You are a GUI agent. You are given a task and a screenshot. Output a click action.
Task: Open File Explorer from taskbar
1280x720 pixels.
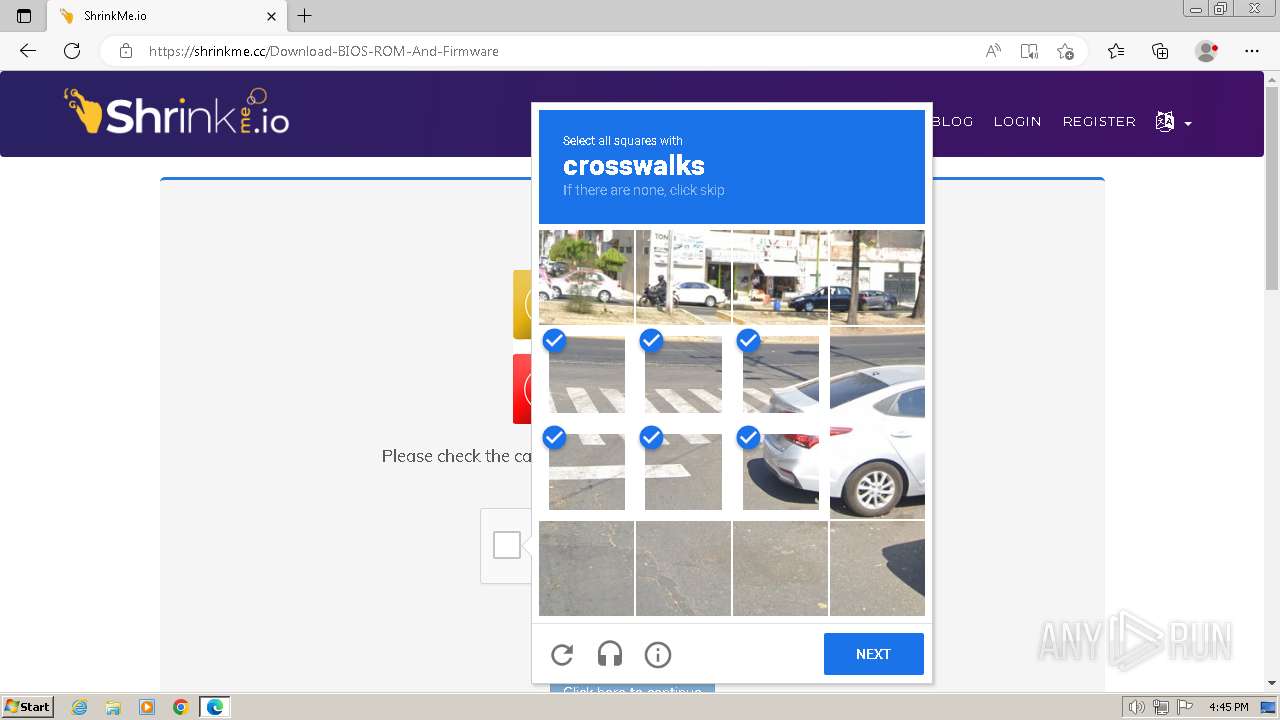[x=113, y=707]
